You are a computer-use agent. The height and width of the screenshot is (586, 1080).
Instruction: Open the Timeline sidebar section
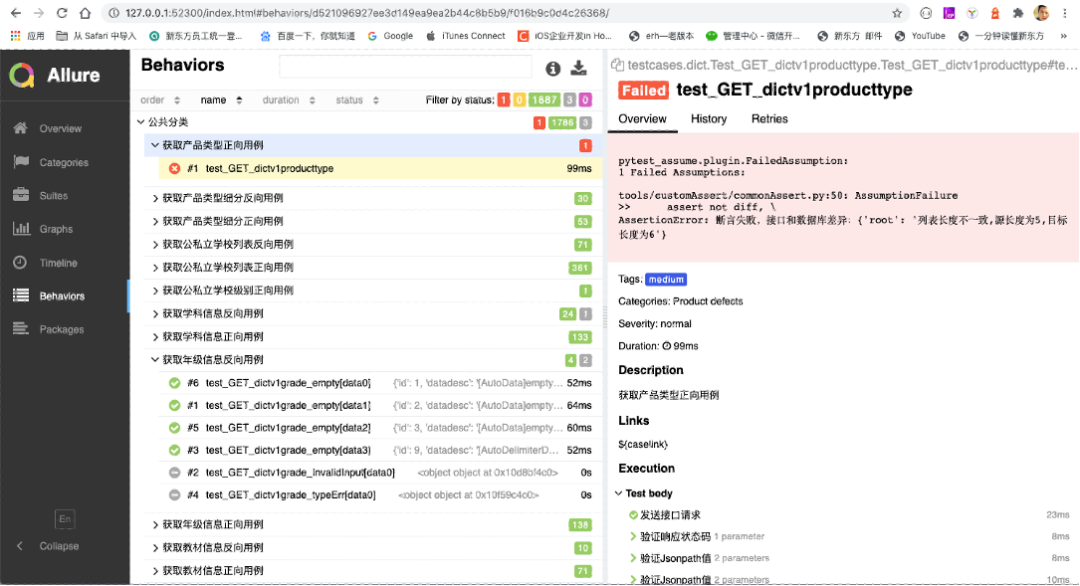65,262
